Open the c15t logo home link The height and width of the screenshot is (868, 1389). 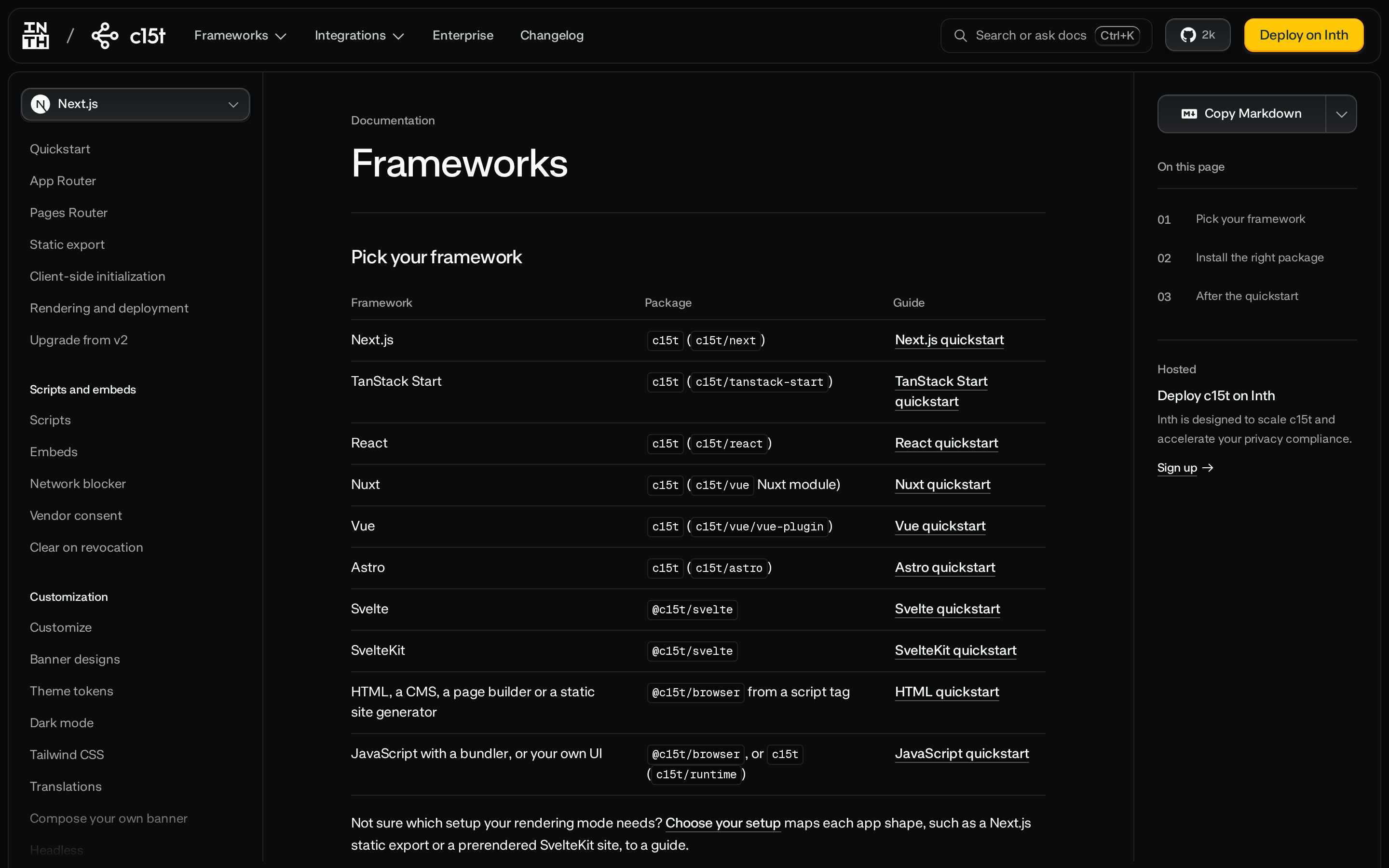(x=129, y=36)
